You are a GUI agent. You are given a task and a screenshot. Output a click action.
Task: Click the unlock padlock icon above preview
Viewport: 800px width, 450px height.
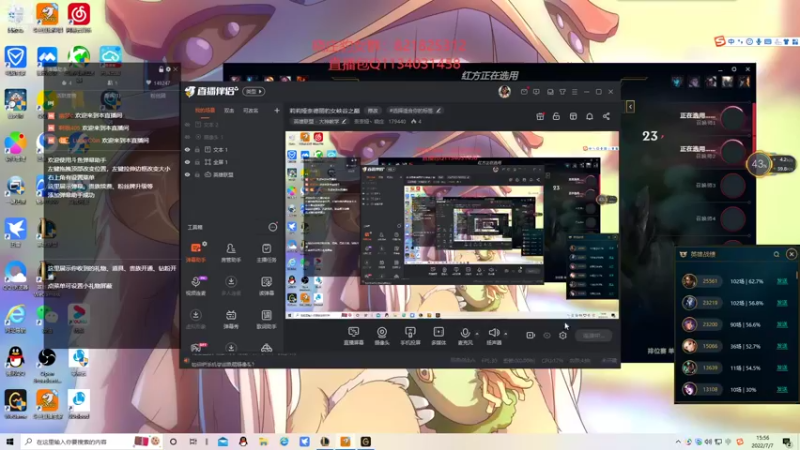pyautogui.click(x=556, y=116)
